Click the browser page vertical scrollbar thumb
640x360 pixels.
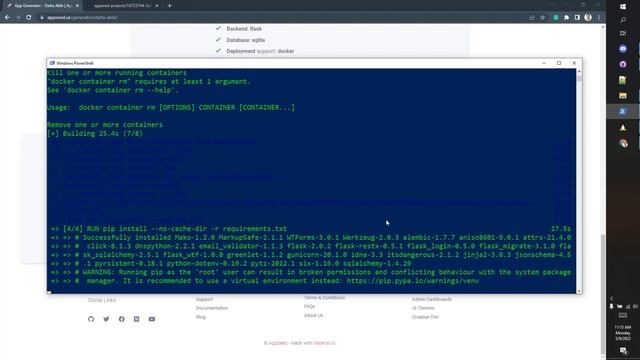603,294
